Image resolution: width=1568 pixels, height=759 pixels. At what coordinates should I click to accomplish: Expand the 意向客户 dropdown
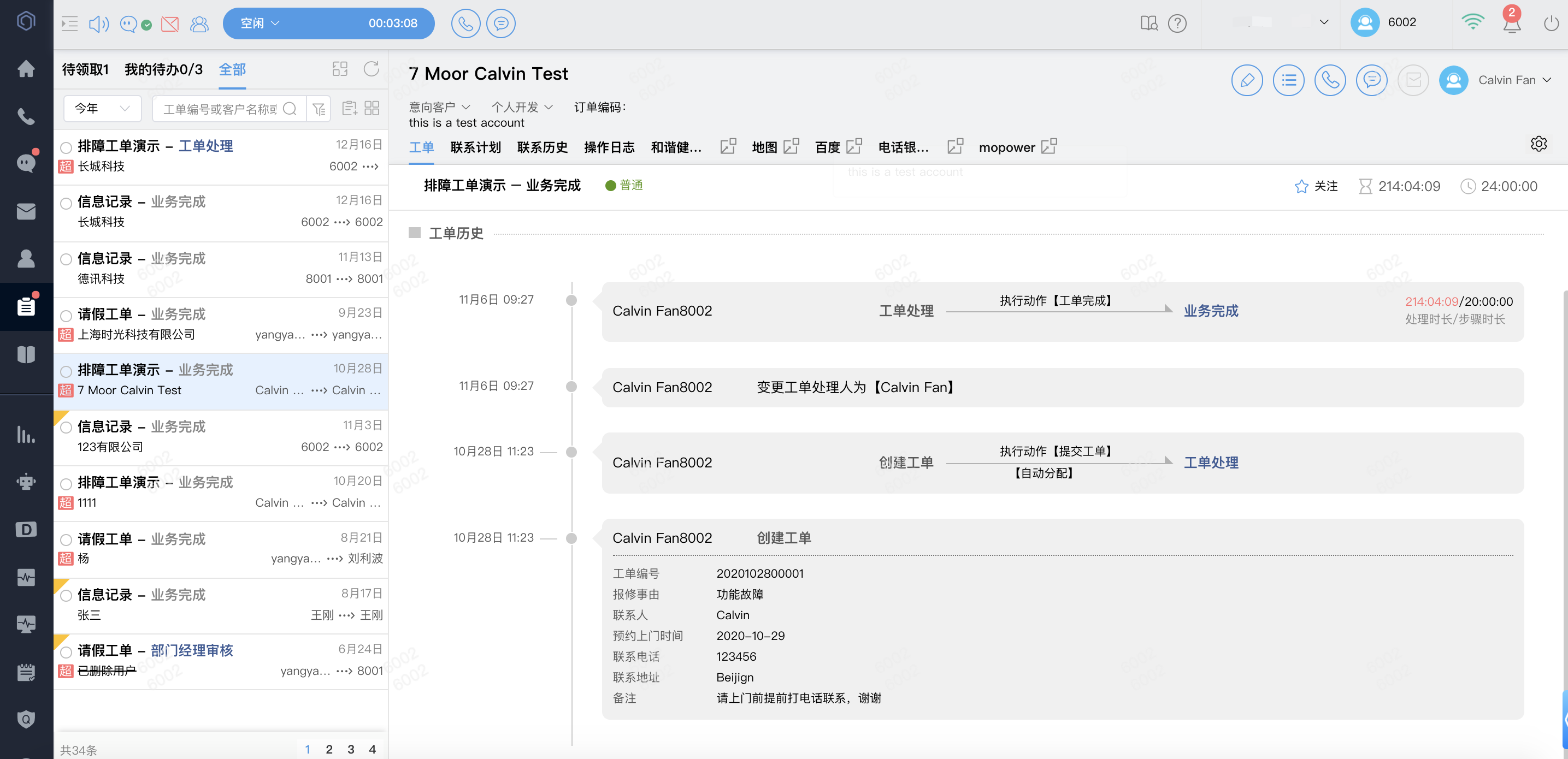(439, 107)
